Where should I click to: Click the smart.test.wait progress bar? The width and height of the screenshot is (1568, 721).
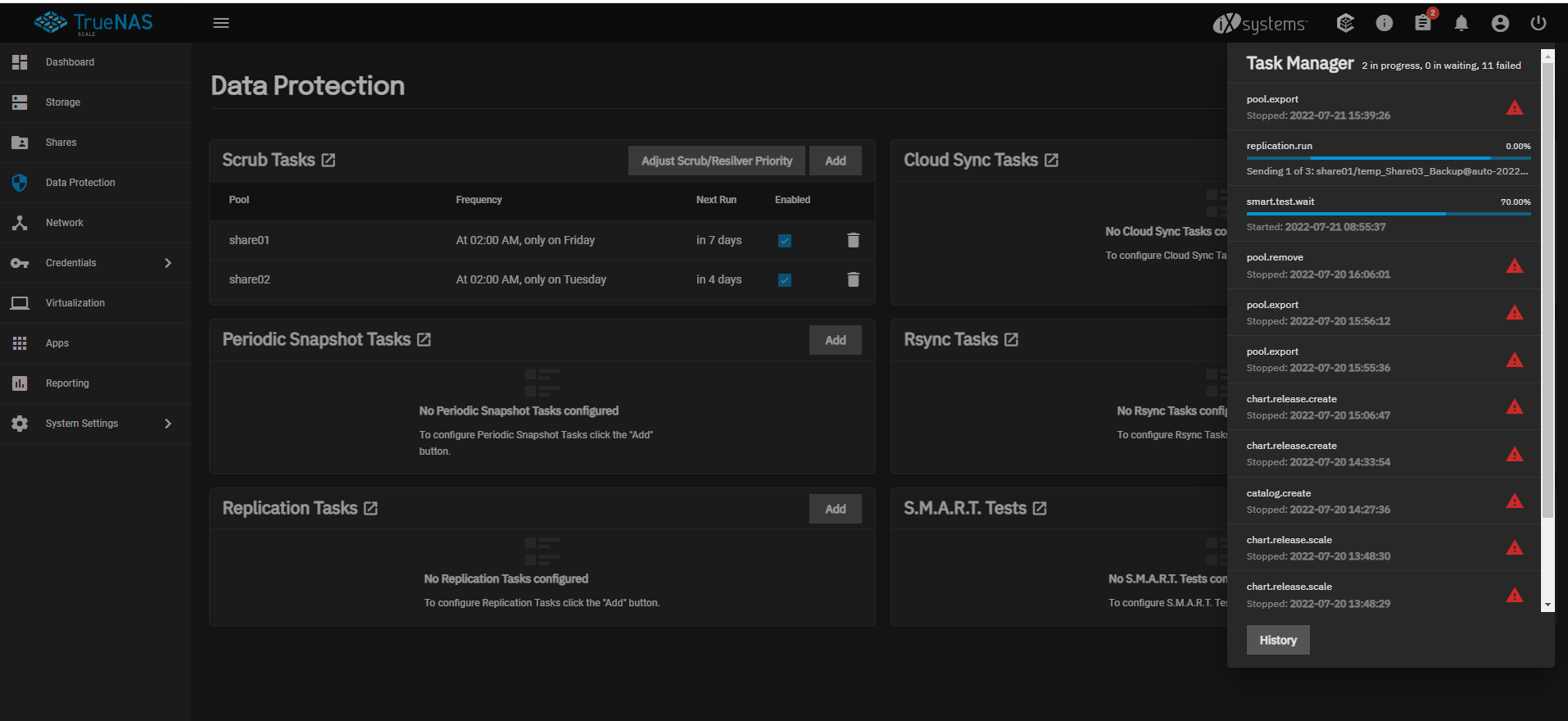click(1388, 214)
